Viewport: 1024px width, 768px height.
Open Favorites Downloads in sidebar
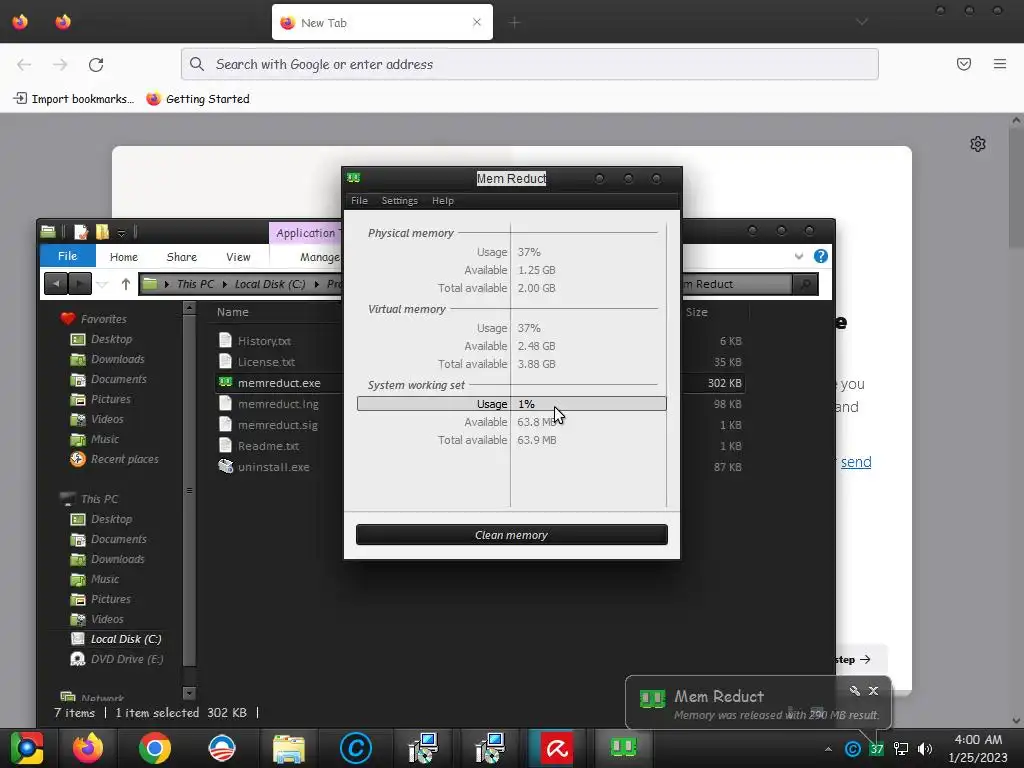click(118, 359)
